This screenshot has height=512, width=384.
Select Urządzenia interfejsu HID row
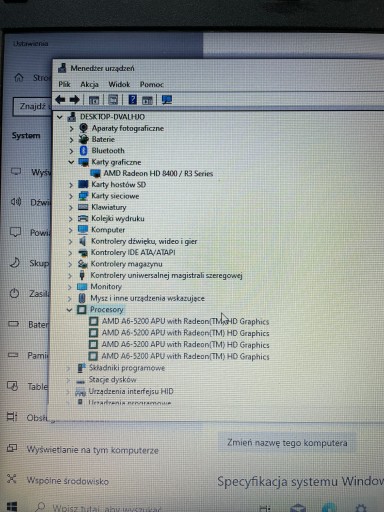click(131, 391)
